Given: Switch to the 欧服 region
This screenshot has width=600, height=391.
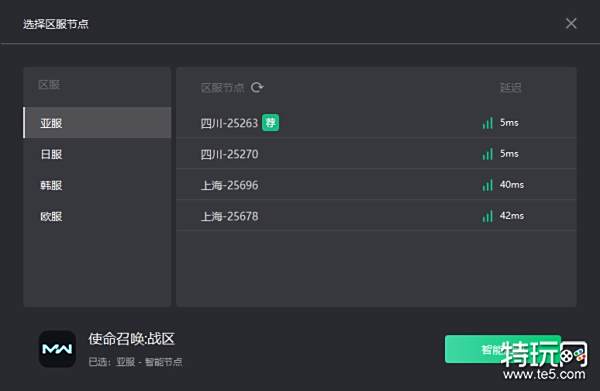Looking at the screenshot, I should tap(97, 216).
